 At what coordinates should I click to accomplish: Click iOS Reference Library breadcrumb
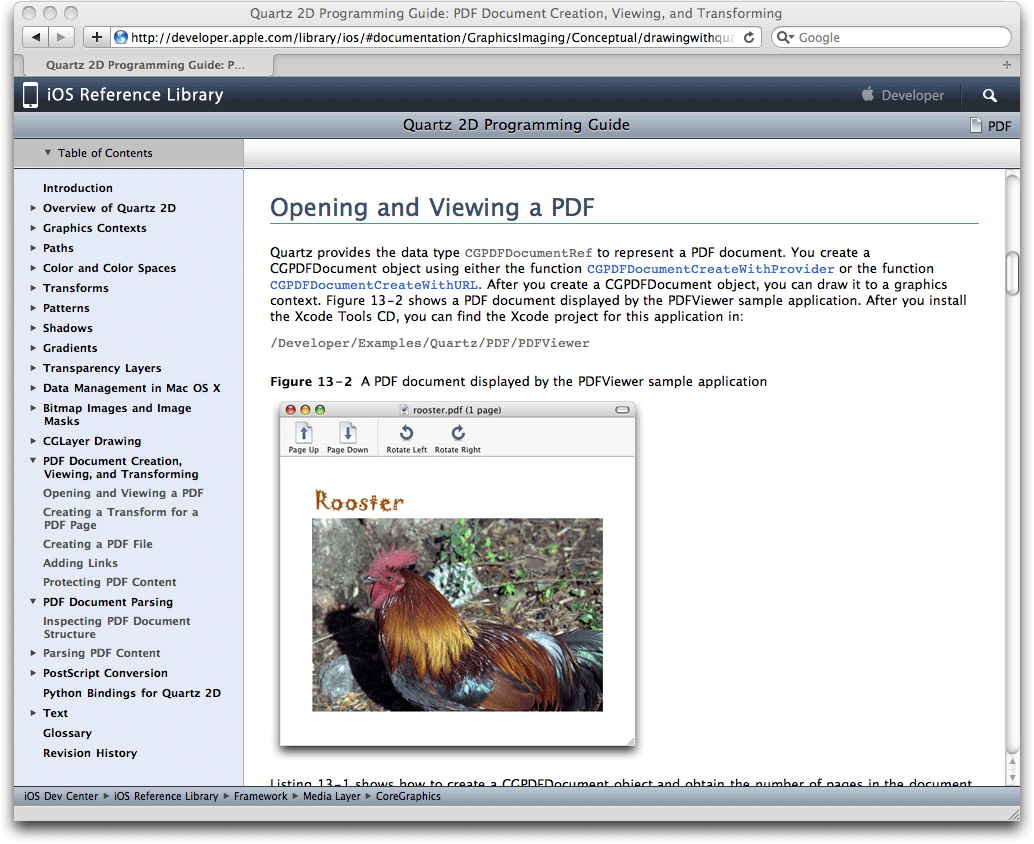166,796
